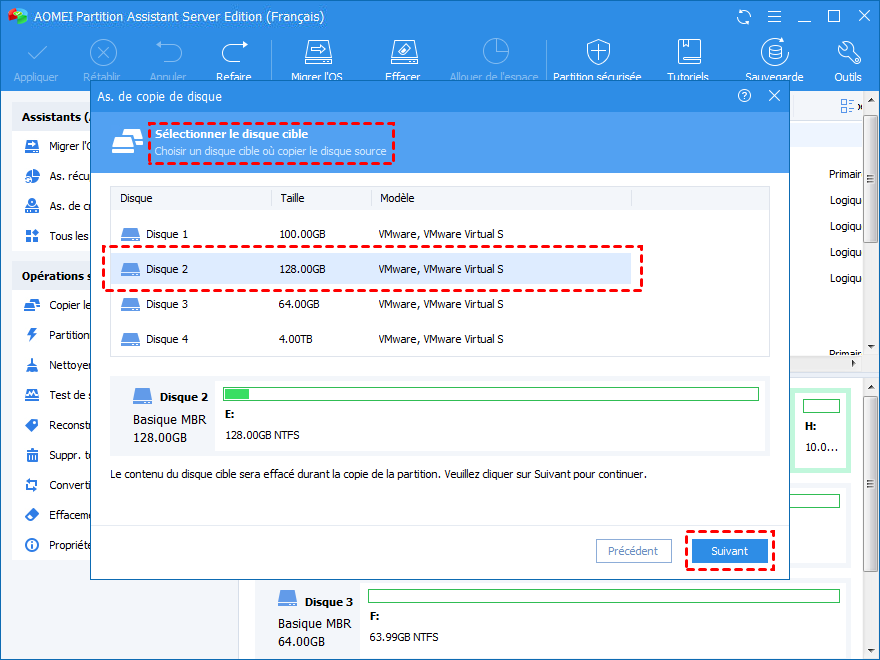
Task: Click the Suivant button
Action: (730, 551)
